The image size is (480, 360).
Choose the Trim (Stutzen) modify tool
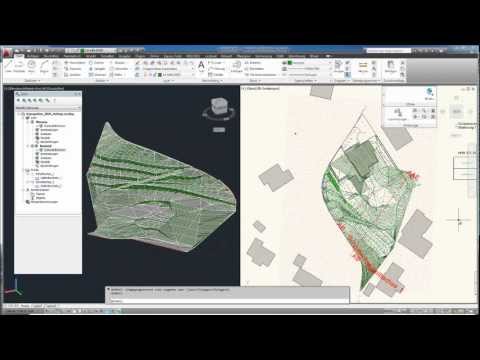[117, 63]
